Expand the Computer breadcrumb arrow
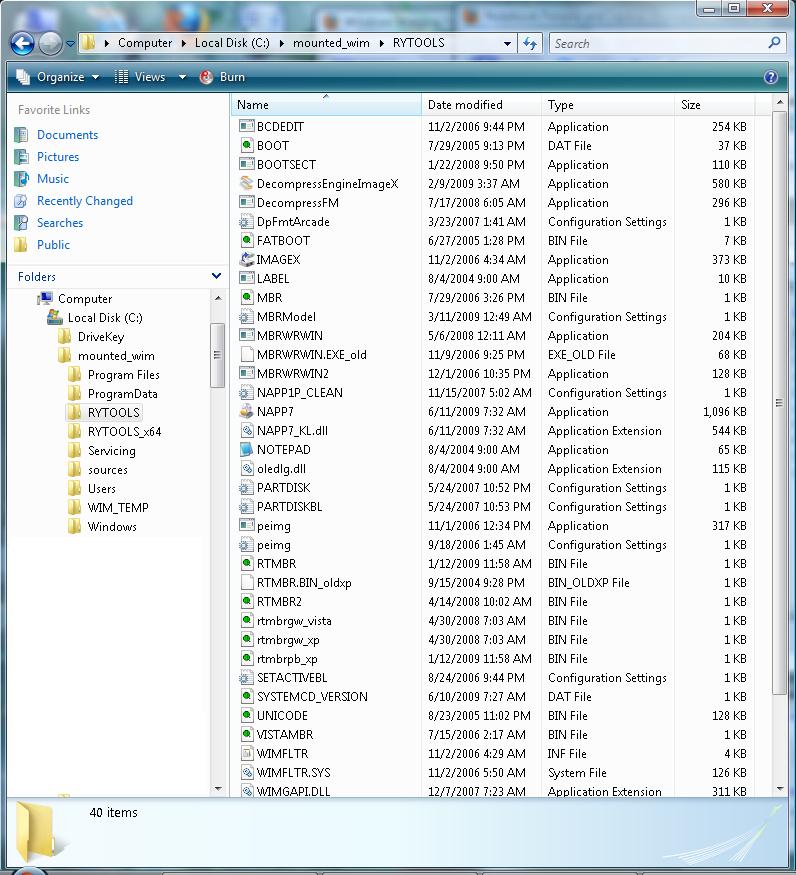Viewport: 796px width, 875px height. pyautogui.click(x=184, y=43)
